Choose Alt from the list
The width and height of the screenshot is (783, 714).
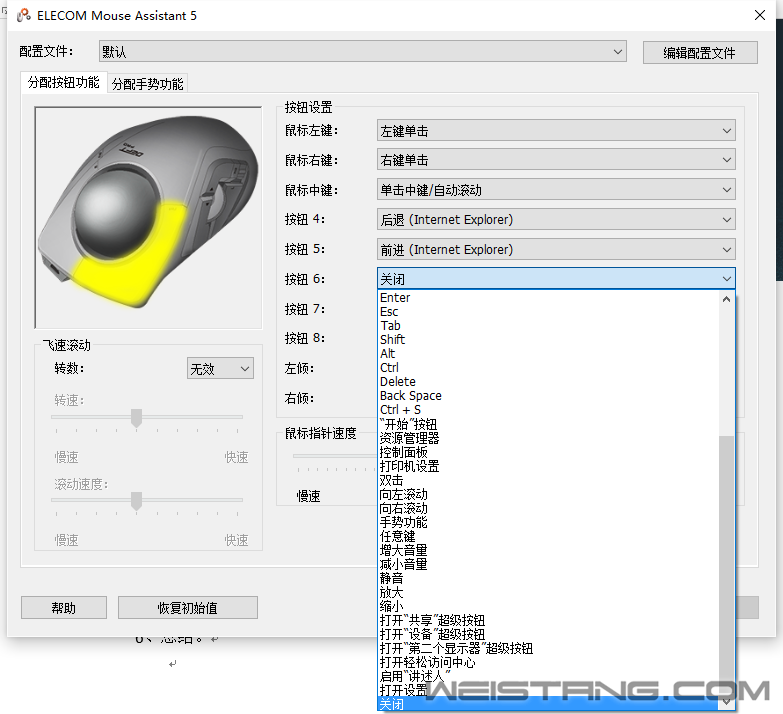[548, 354]
